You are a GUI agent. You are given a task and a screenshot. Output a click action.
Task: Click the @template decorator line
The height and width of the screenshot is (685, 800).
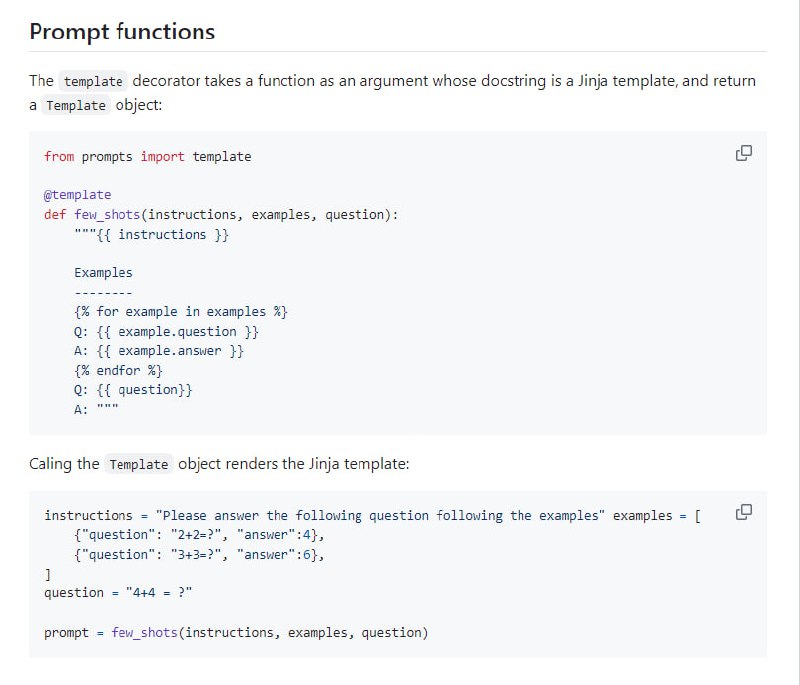coord(78,195)
